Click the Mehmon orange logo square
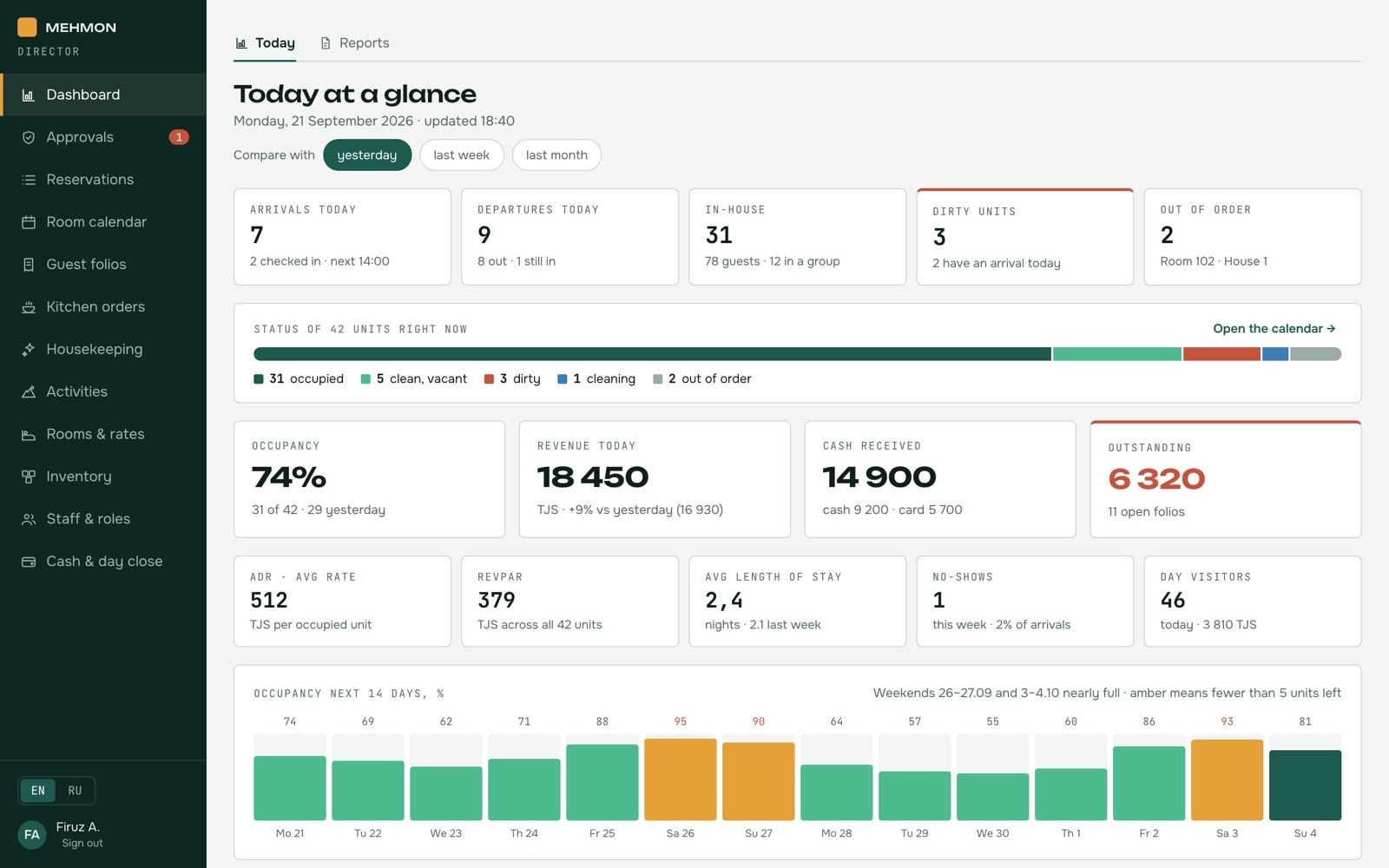The image size is (1389, 868). point(27,27)
